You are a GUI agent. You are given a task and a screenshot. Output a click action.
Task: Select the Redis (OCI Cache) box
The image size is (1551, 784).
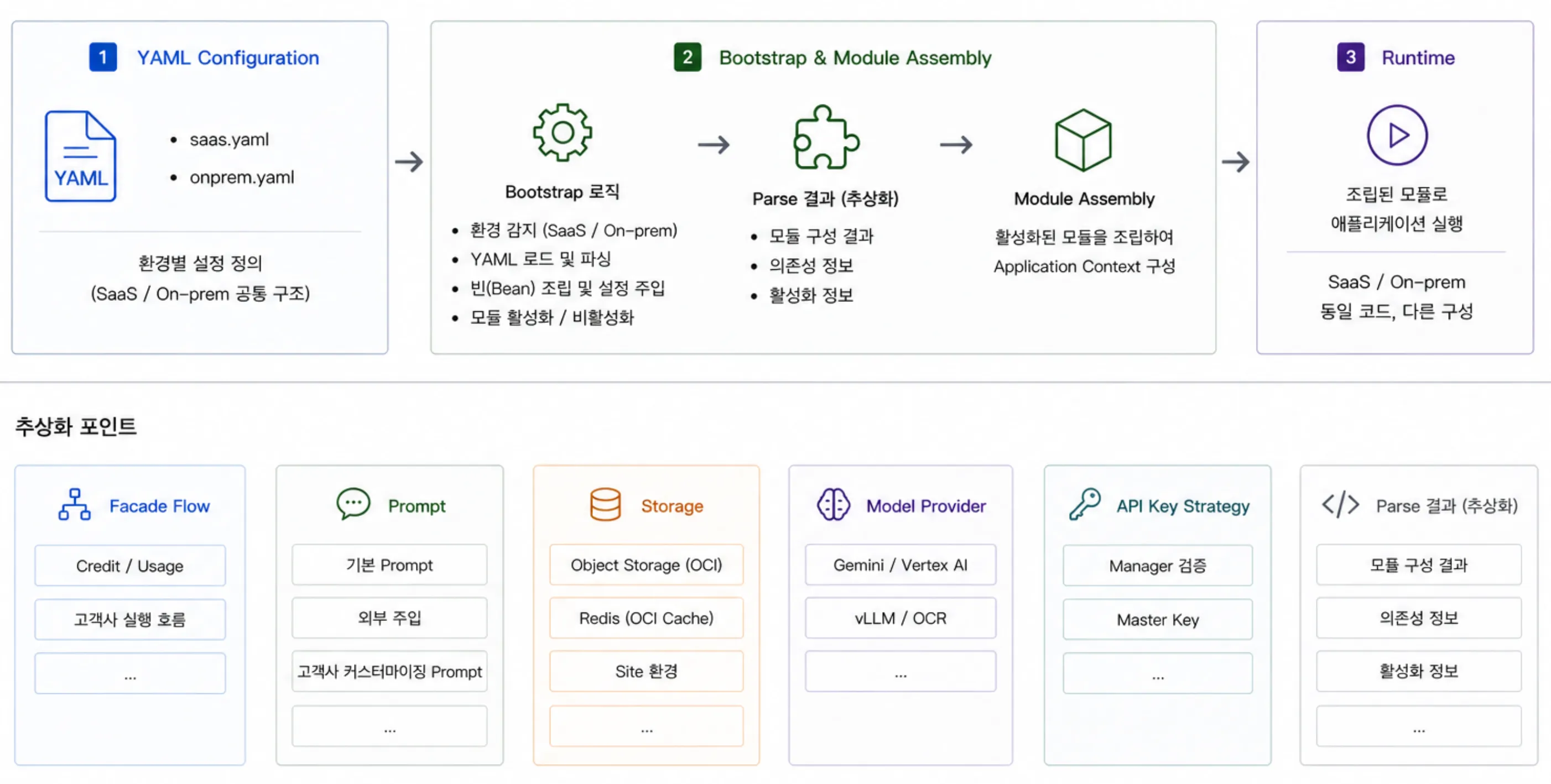click(x=646, y=618)
